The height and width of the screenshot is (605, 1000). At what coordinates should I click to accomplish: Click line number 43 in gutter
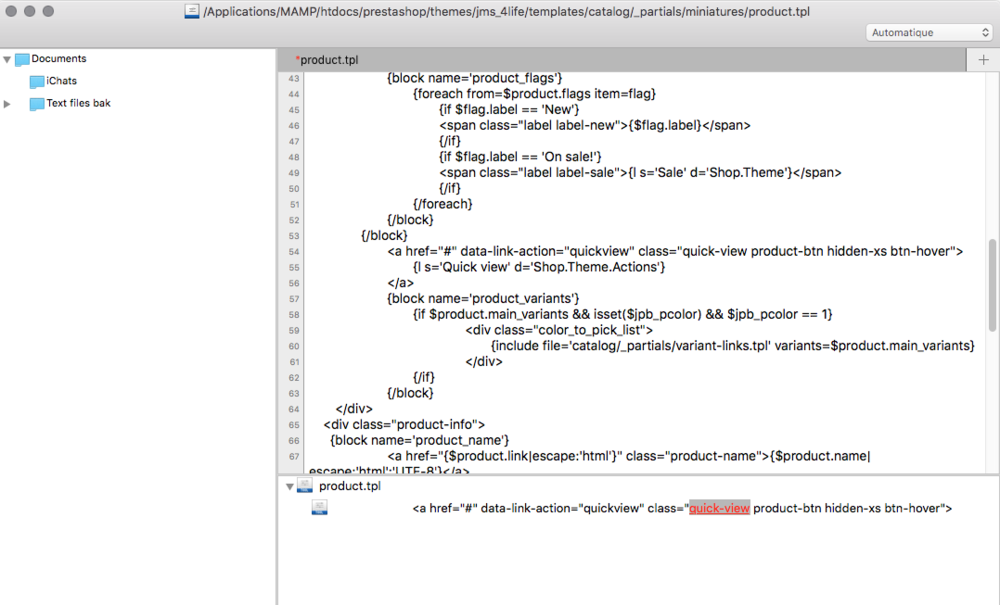pos(293,78)
